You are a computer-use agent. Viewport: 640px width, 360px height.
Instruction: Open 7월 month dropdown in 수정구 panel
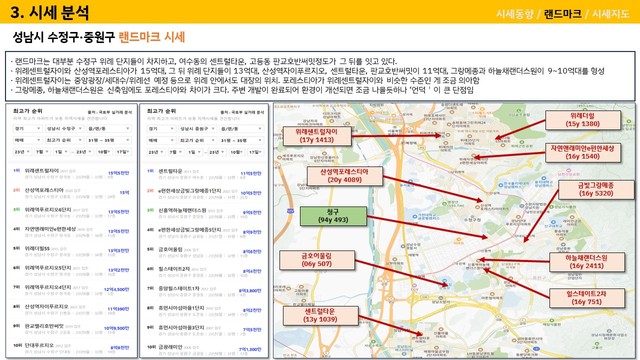[42, 152]
